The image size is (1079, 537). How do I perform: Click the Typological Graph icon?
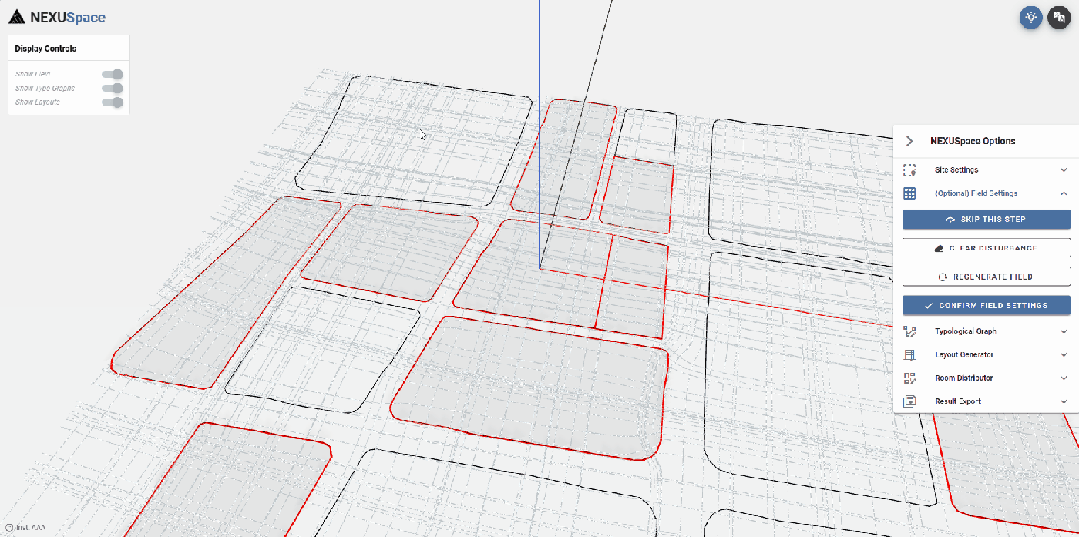click(x=909, y=332)
